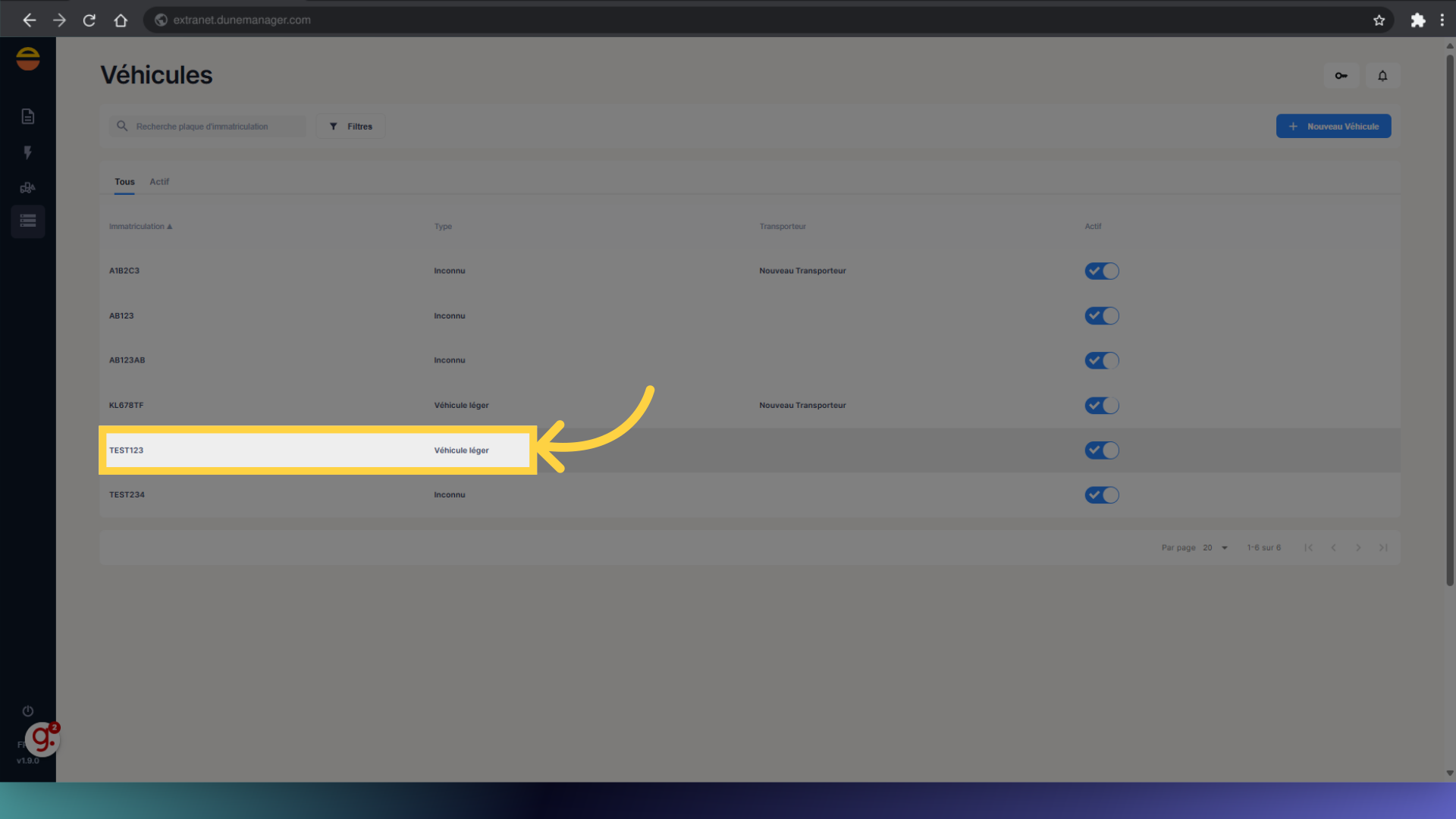Open the Filtres filter options
The image size is (1456, 819).
pos(350,127)
